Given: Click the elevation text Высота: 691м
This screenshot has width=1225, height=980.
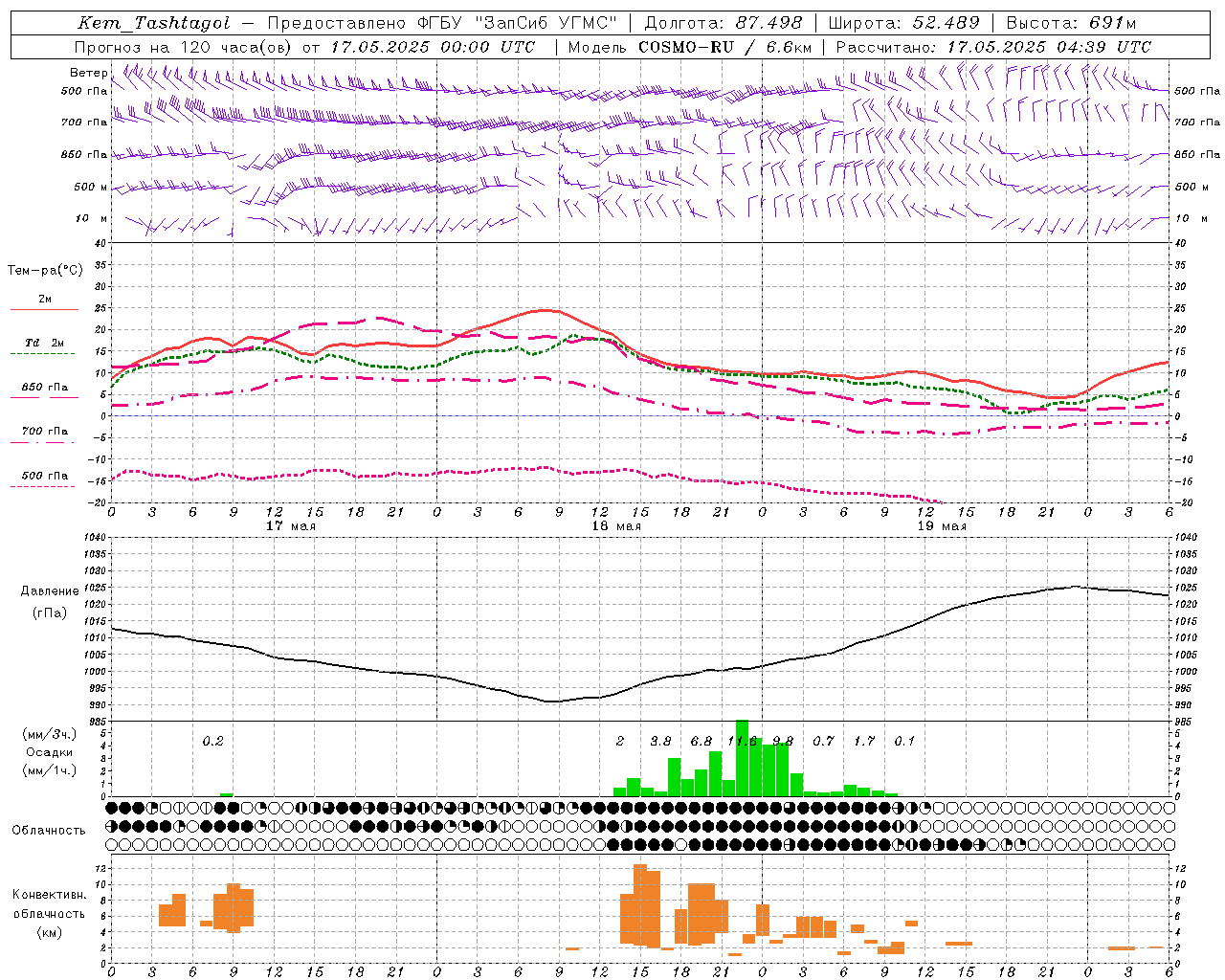Looking at the screenshot, I should pos(1071,23).
